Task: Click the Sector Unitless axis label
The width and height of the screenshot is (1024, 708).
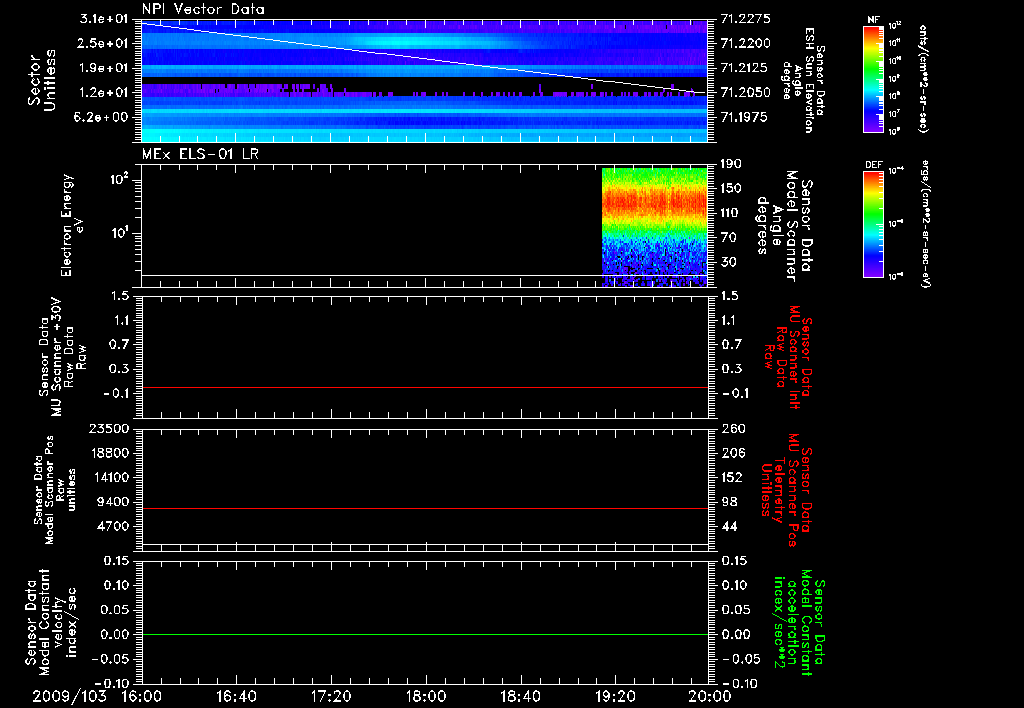Action: pyautogui.click(x=41, y=80)
